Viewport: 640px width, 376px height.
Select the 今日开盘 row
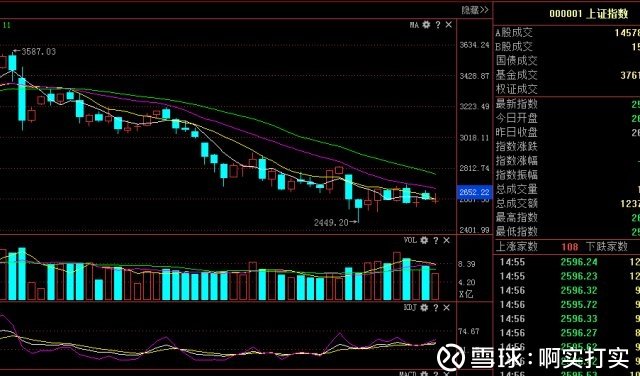pyautogui.click(x=567, y=118)
